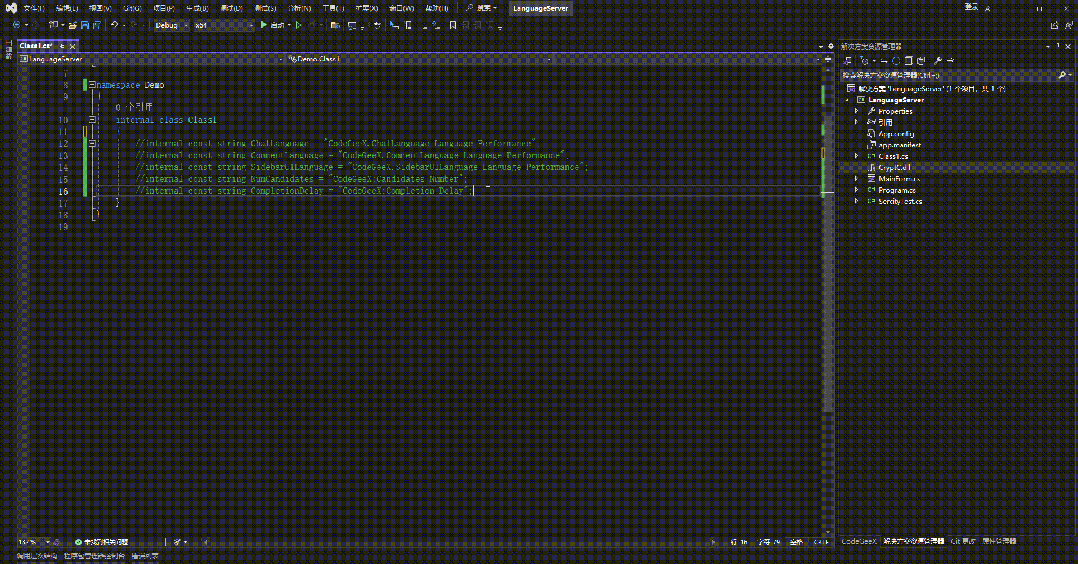This screenshot has height=564, width=1078.
Task: Open the Tools menu (工具)
Action: point(333,8)
